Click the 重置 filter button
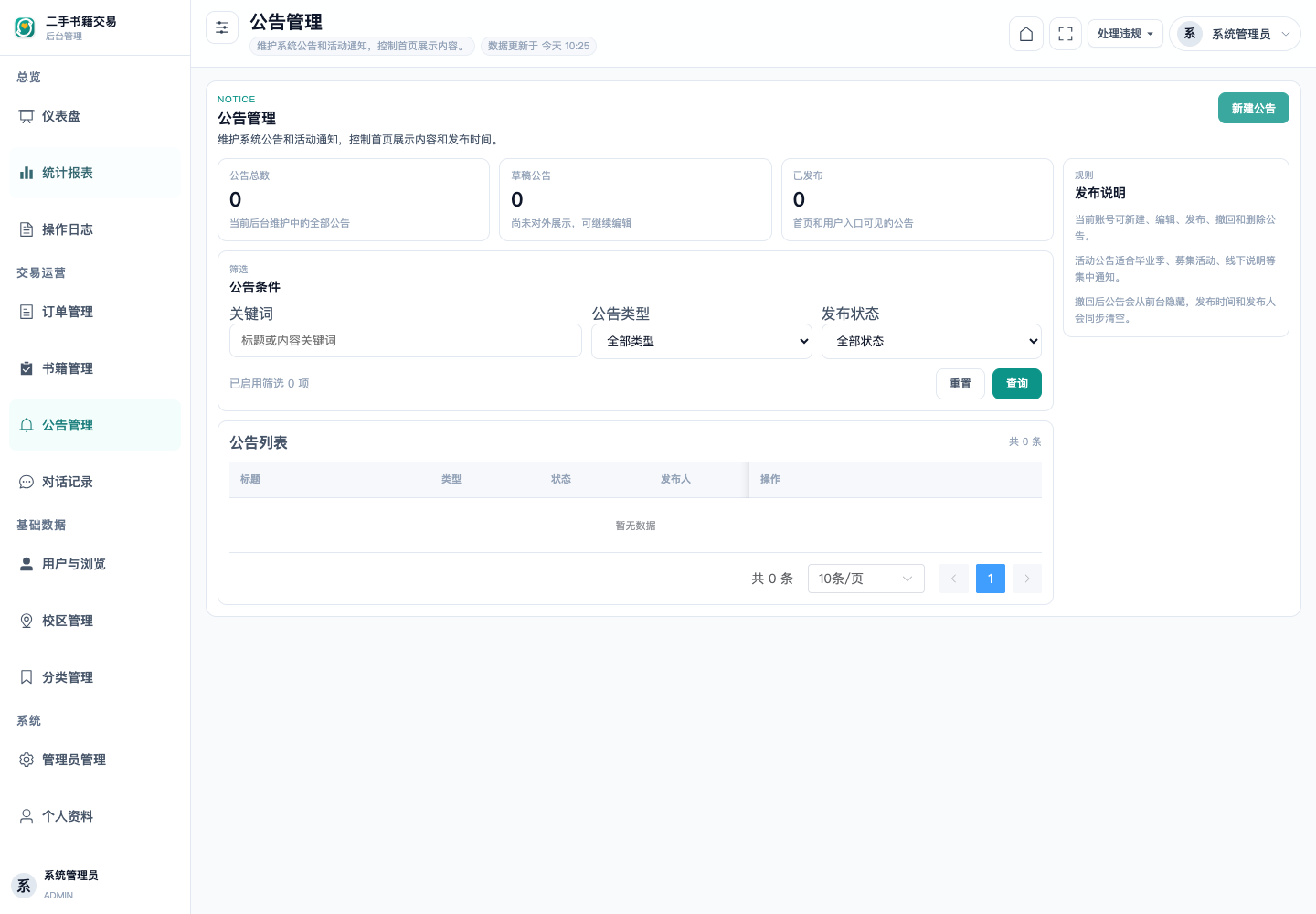 click(x=960, y=384)
